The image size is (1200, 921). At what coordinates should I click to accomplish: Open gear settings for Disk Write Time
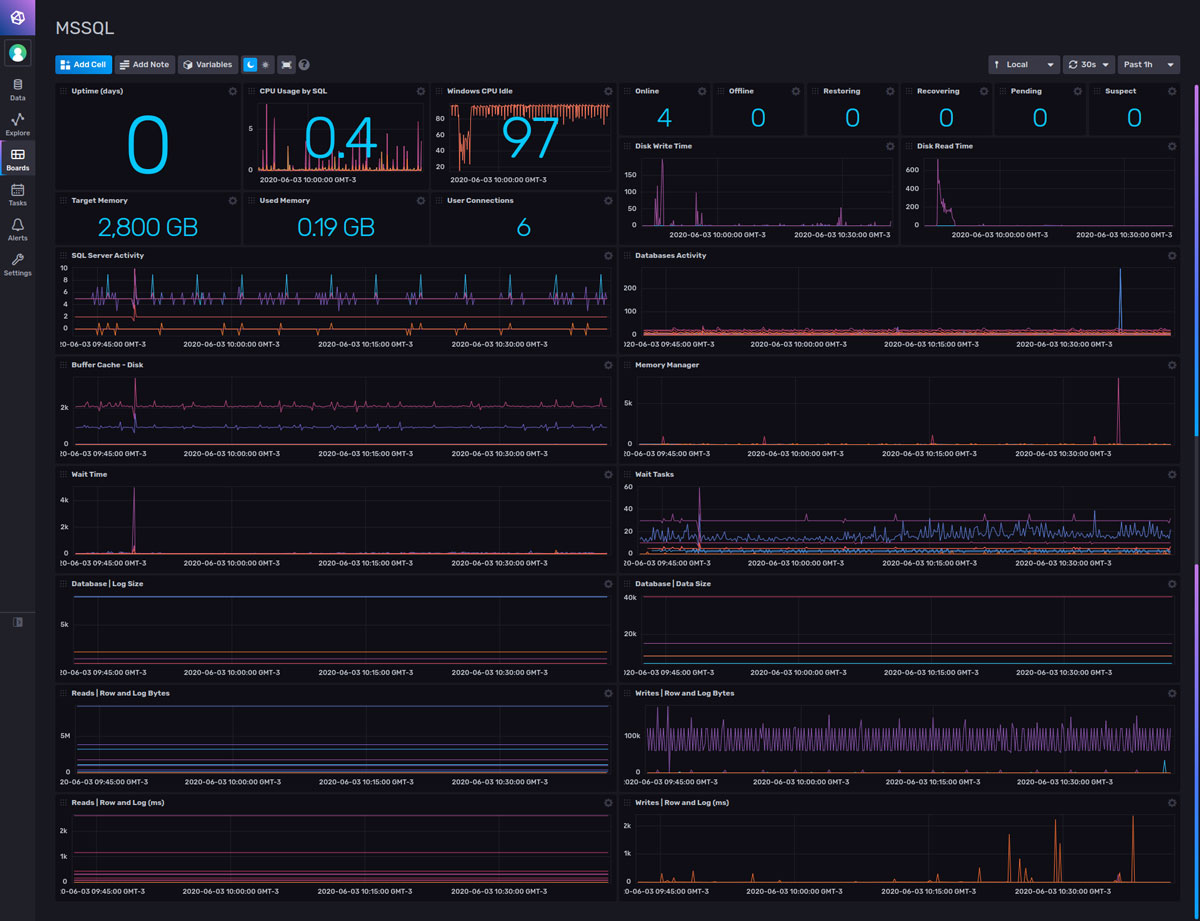click(890, 146)
